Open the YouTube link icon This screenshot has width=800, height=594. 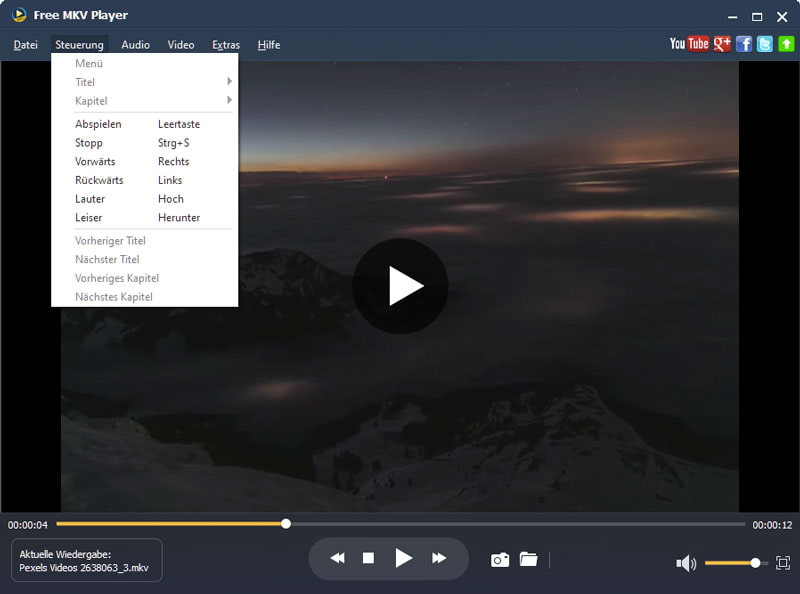tap(690, 44)
